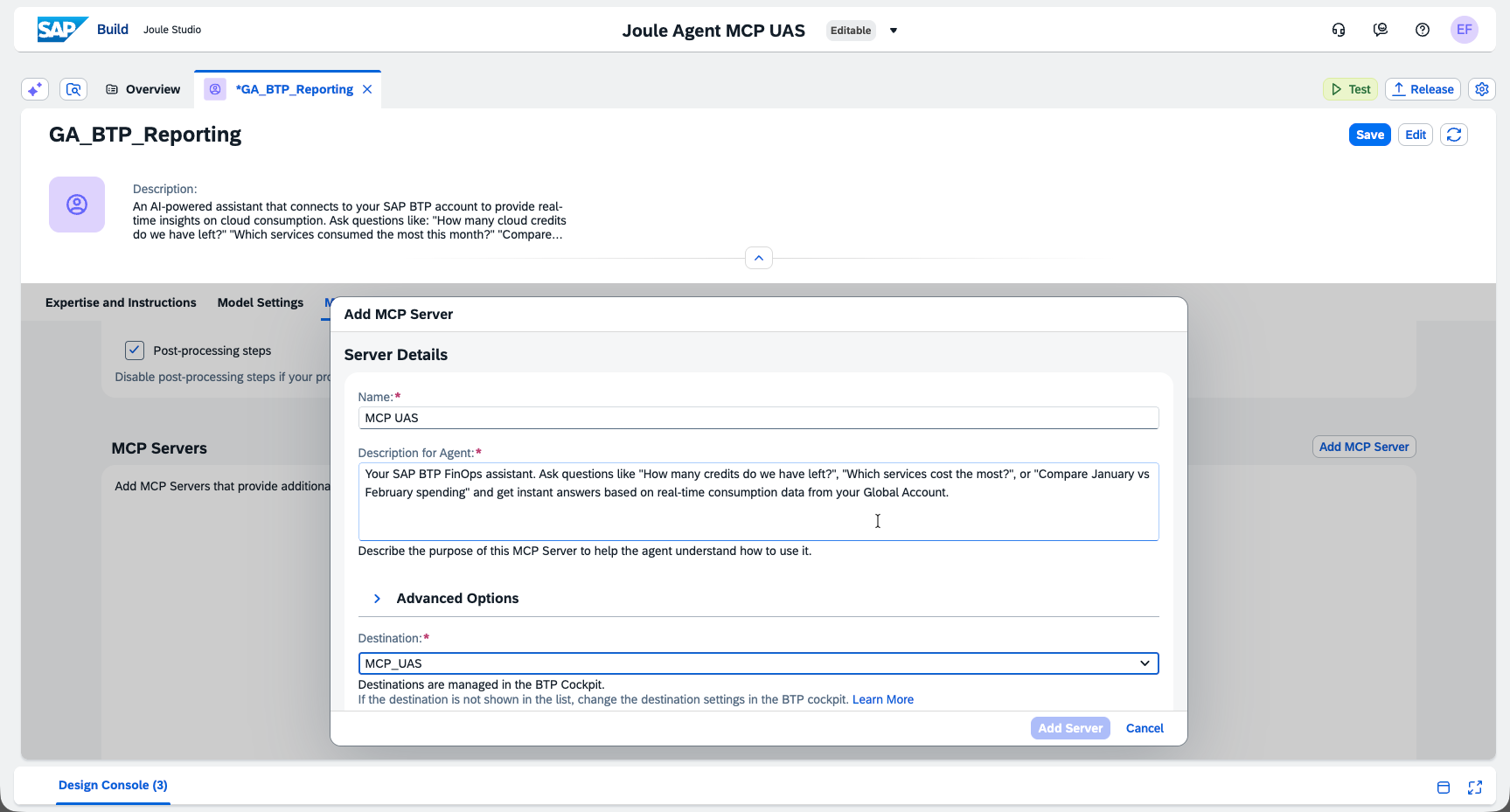Open the help question mark icon
This screenshot has width=1510, height=812.
(x=1423, y=30)
